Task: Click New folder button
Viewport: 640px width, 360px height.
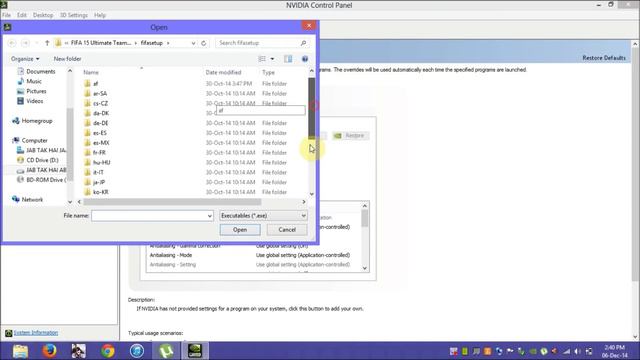Action: [x=67, y=59]
